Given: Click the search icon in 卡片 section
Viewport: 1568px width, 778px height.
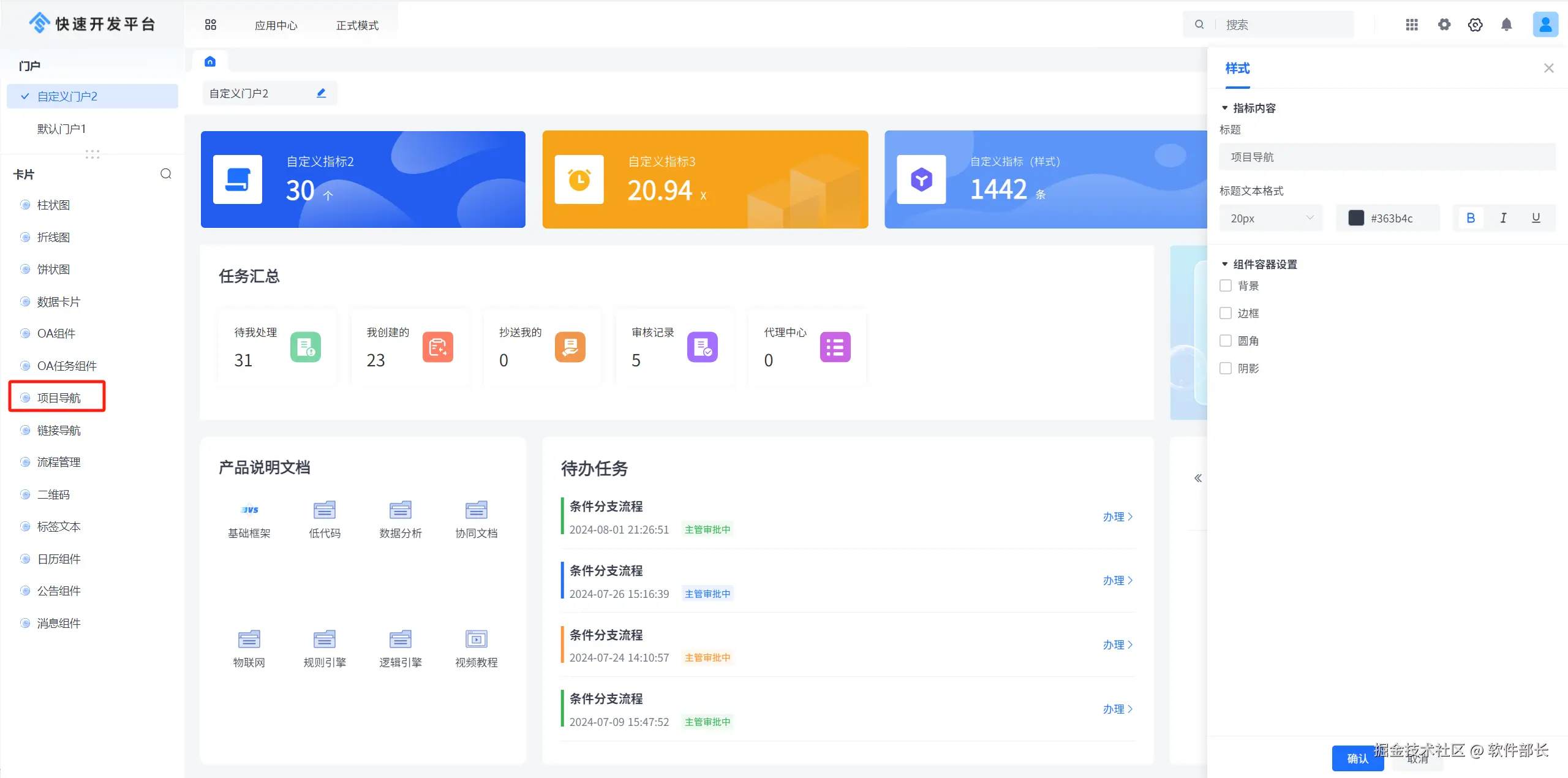Looking at the screenshot, I should point(165,174).
